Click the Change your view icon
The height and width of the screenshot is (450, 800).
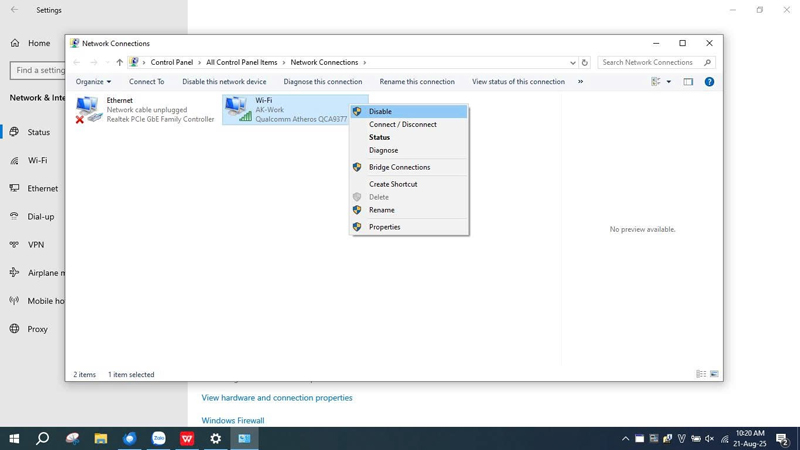coord(656,82)
